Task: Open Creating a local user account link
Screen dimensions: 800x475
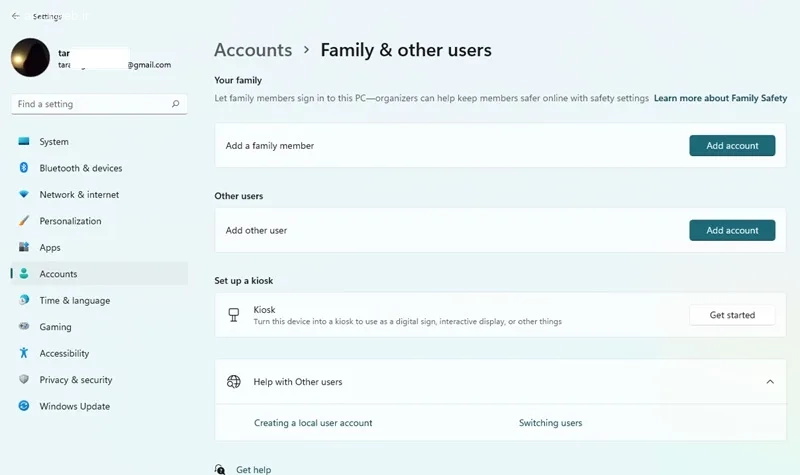Action: click(x=313, y=423)
